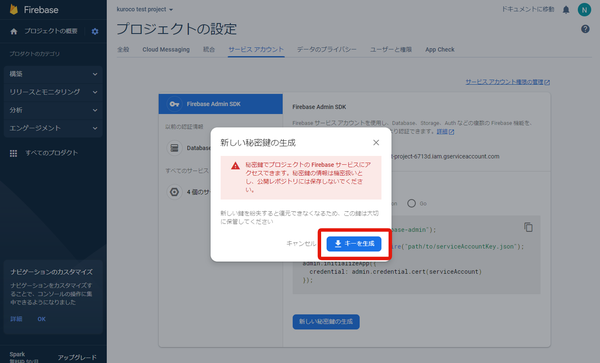This screenshot has height=363, width=600.
Task: Click the すべてのプロダクト grid icon
Action: click(13, 153)
